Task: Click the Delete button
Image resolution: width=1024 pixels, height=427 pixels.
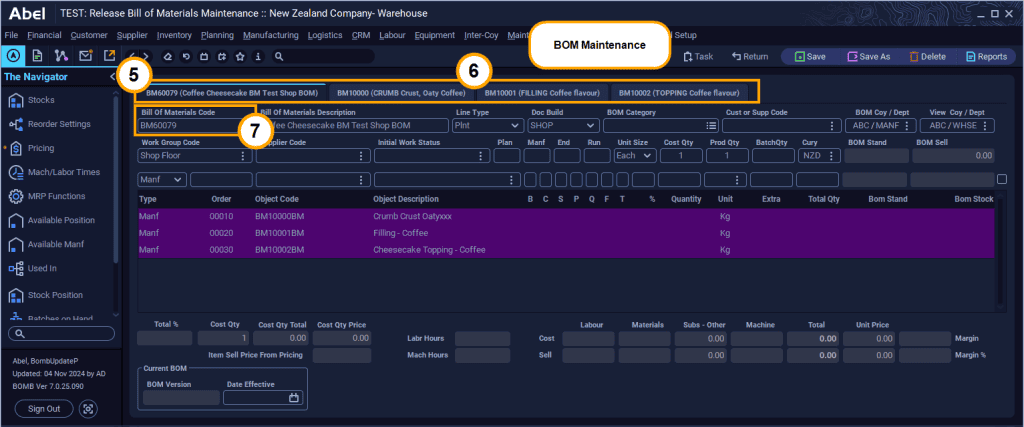Action: coord(927,57)
